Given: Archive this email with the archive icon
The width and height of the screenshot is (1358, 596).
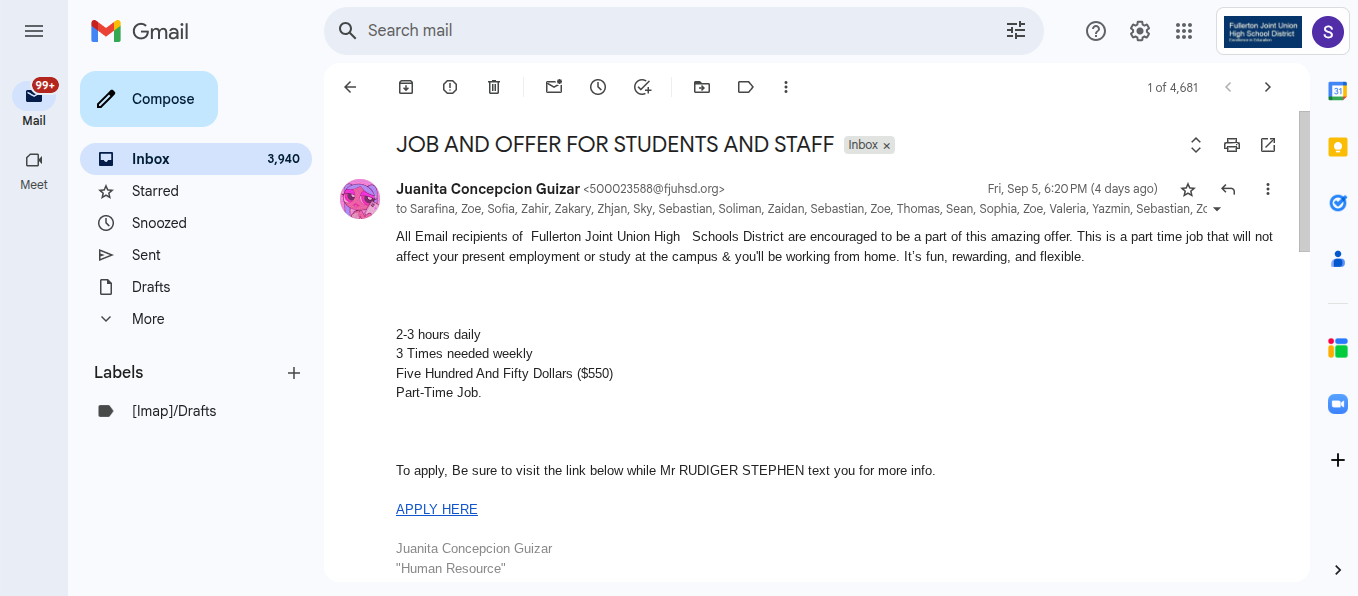Looking at the screenshot, I should tap(406, 87).
